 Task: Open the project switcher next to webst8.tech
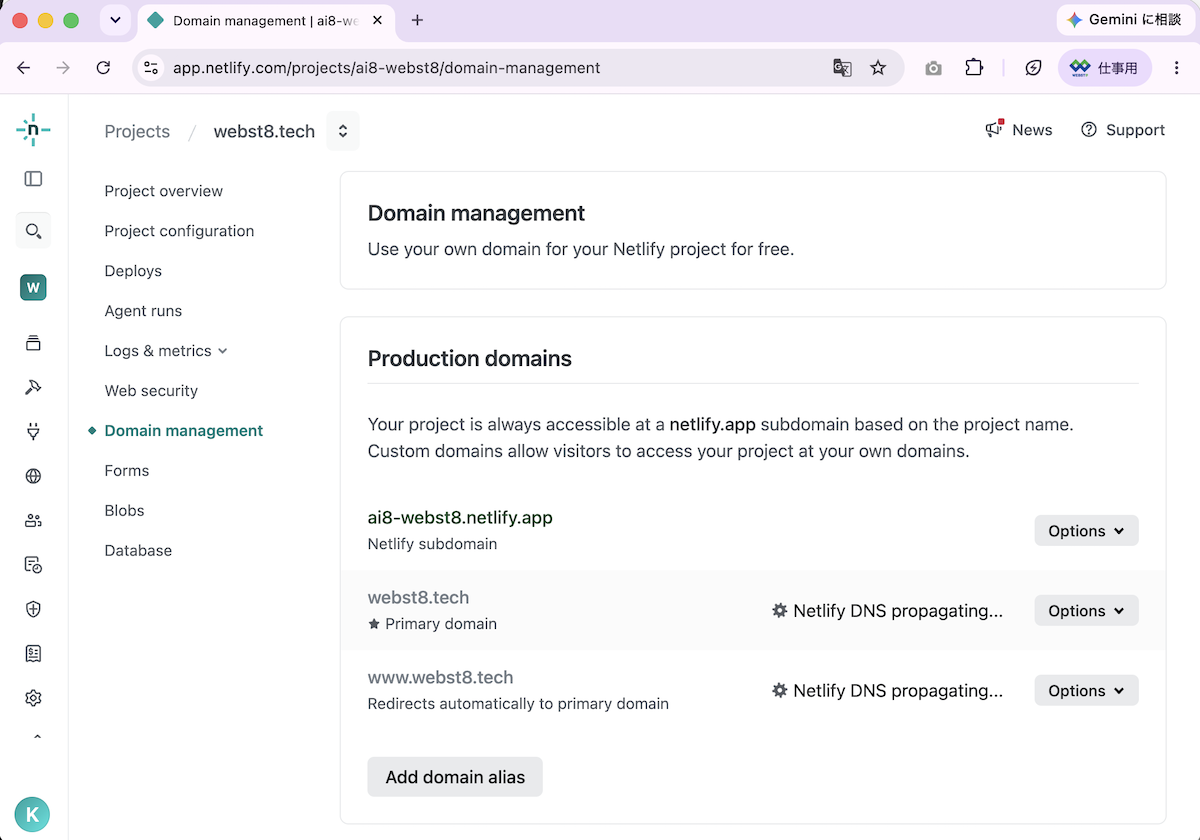343,131
